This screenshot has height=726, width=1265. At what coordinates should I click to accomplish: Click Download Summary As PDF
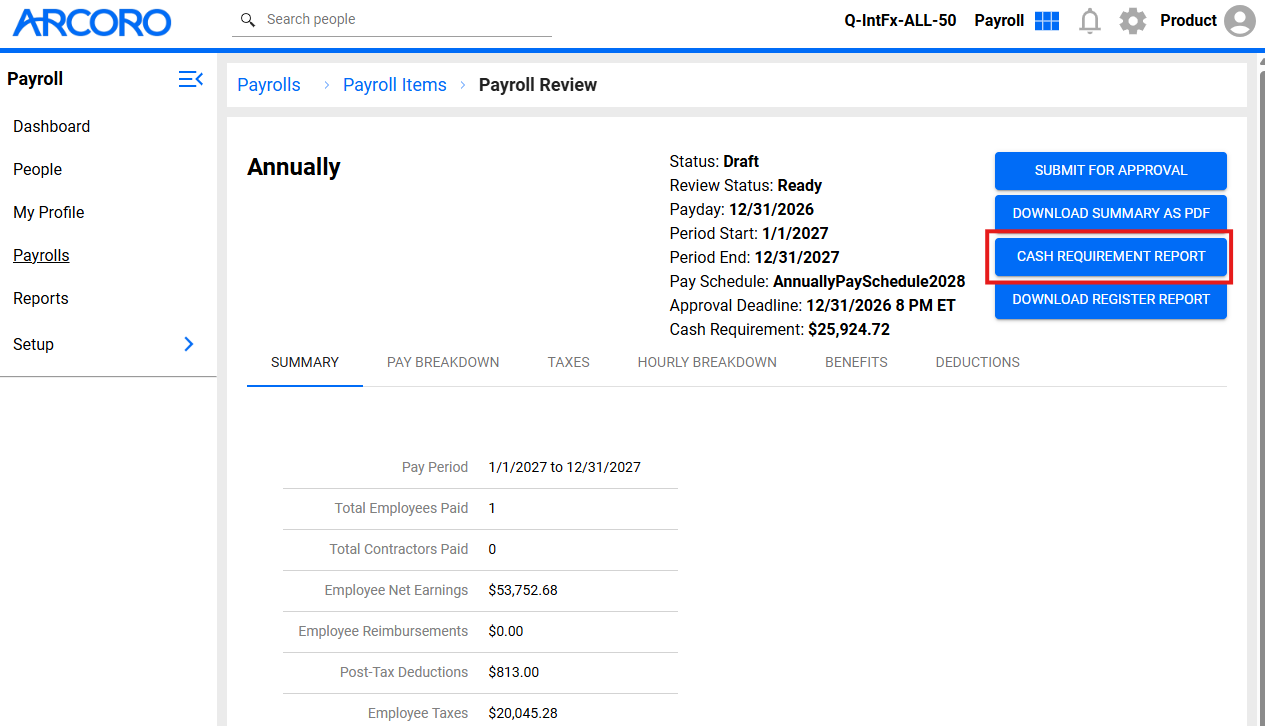[1111, 214]
